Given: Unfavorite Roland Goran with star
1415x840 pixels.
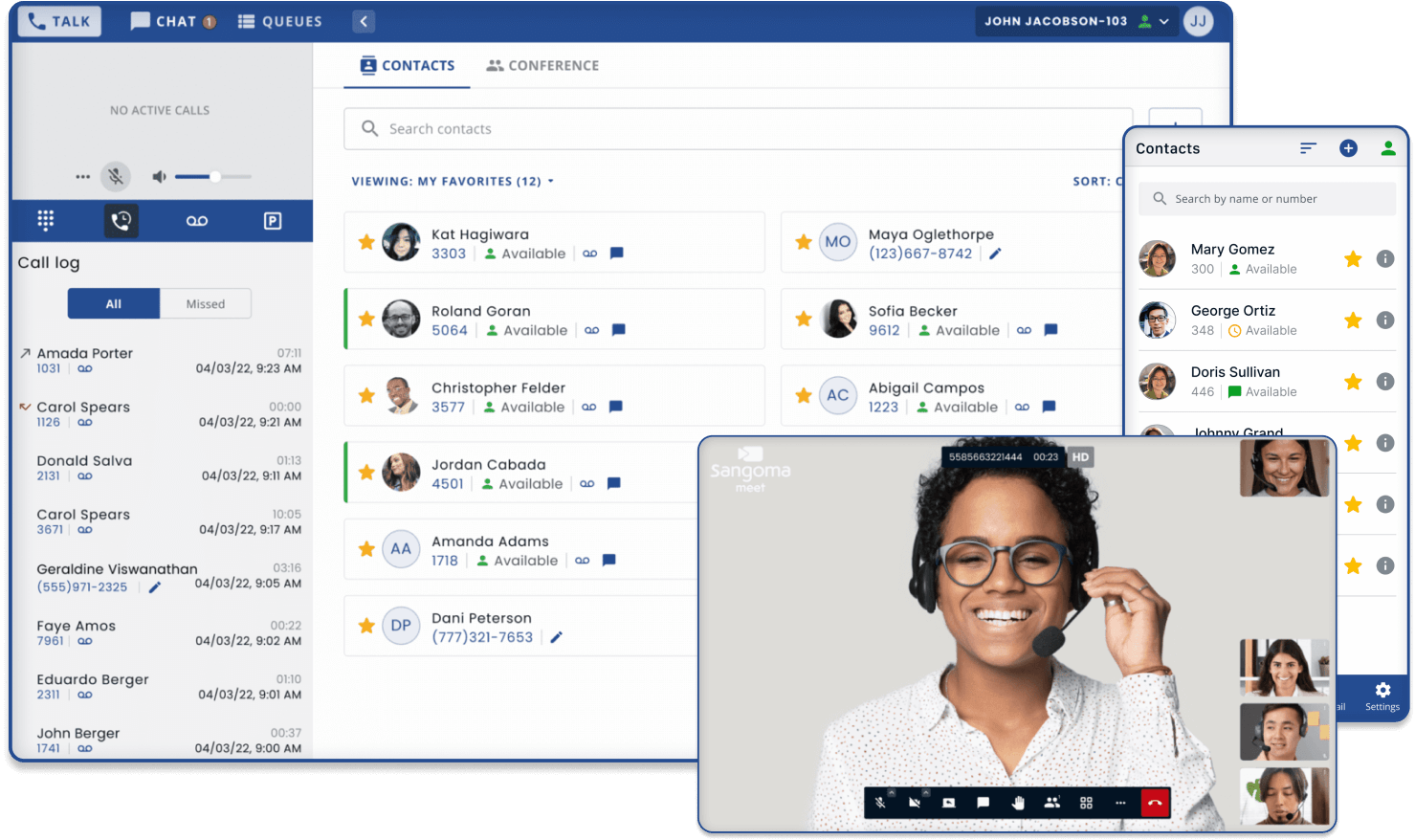Looking at the screenshot, I should pyautogui.click(x=366, y=319).
